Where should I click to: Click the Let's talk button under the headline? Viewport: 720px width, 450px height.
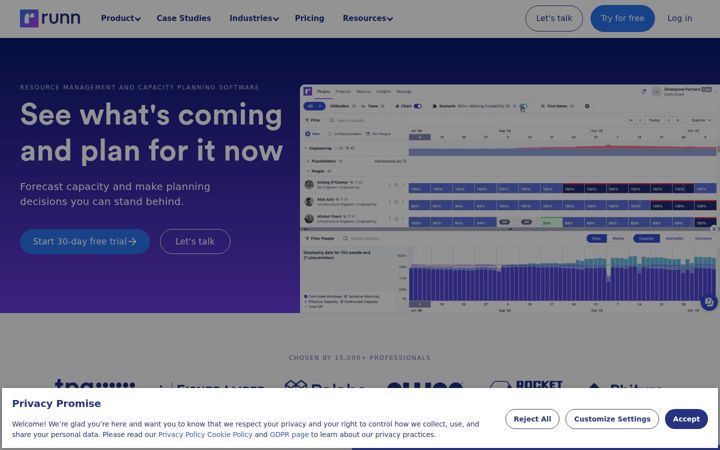[x=195, y=242]
